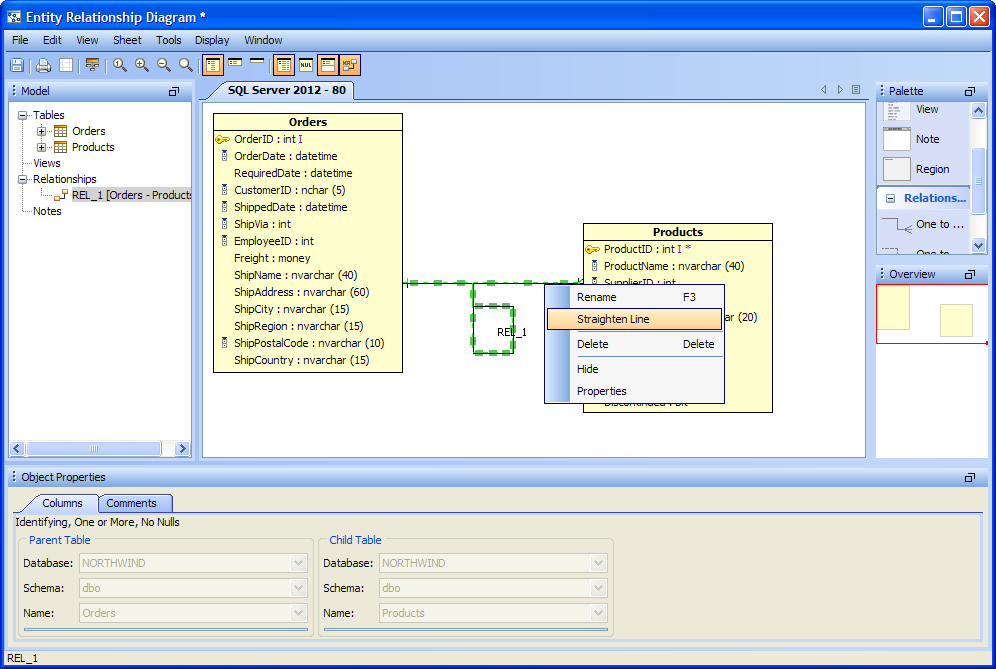This screenshot has width=996, height=669.
Task: Toggle the relationship names display button
Action: [350, 65]
